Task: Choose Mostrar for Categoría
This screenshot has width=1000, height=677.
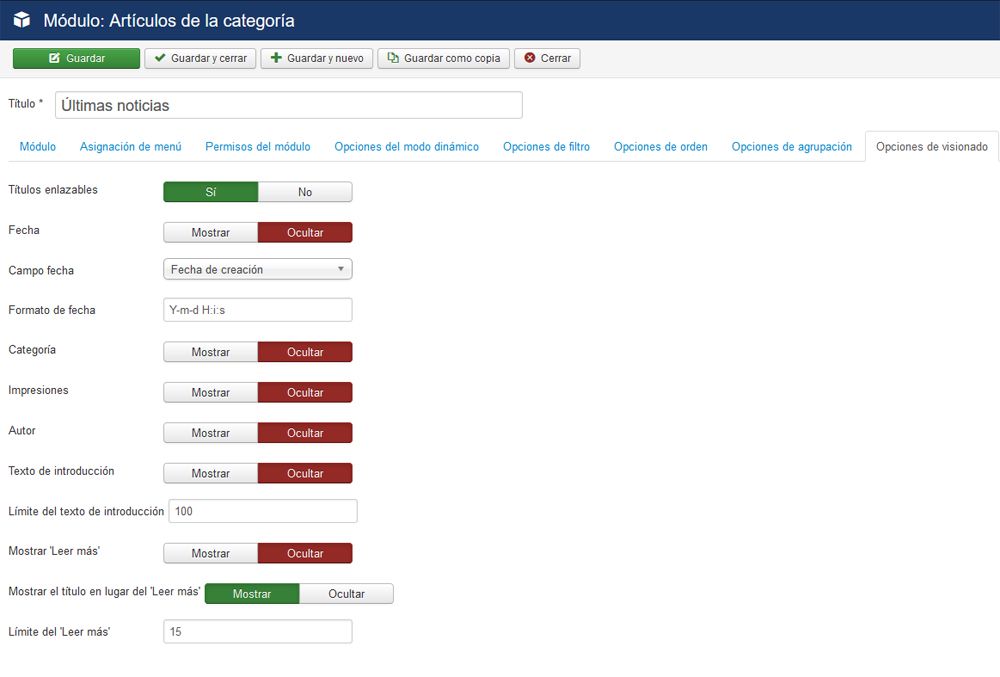Action: pyautogui.click(x=210, y=352)
